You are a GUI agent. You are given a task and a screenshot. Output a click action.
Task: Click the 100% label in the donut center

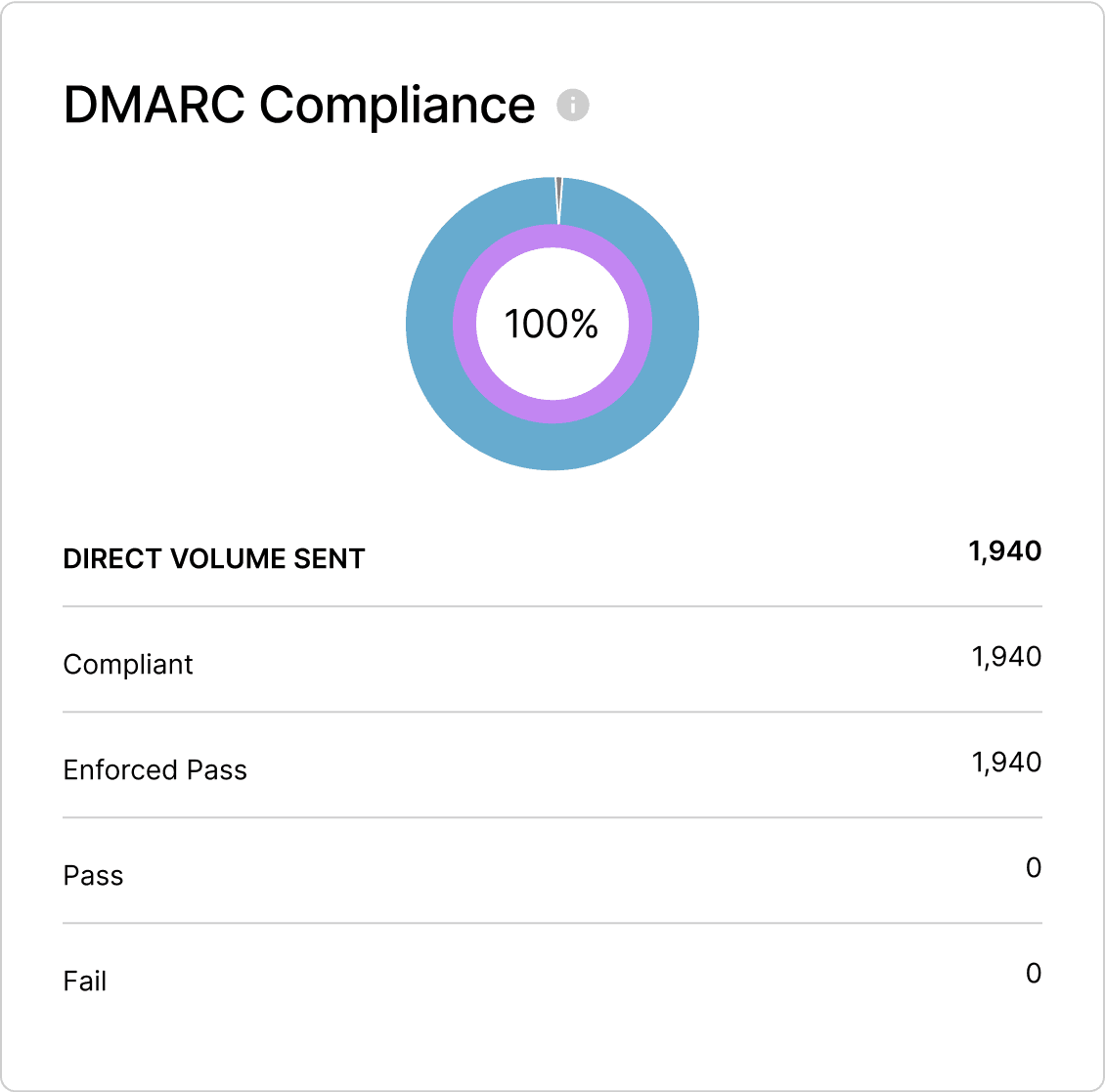(x=552, y=324)
